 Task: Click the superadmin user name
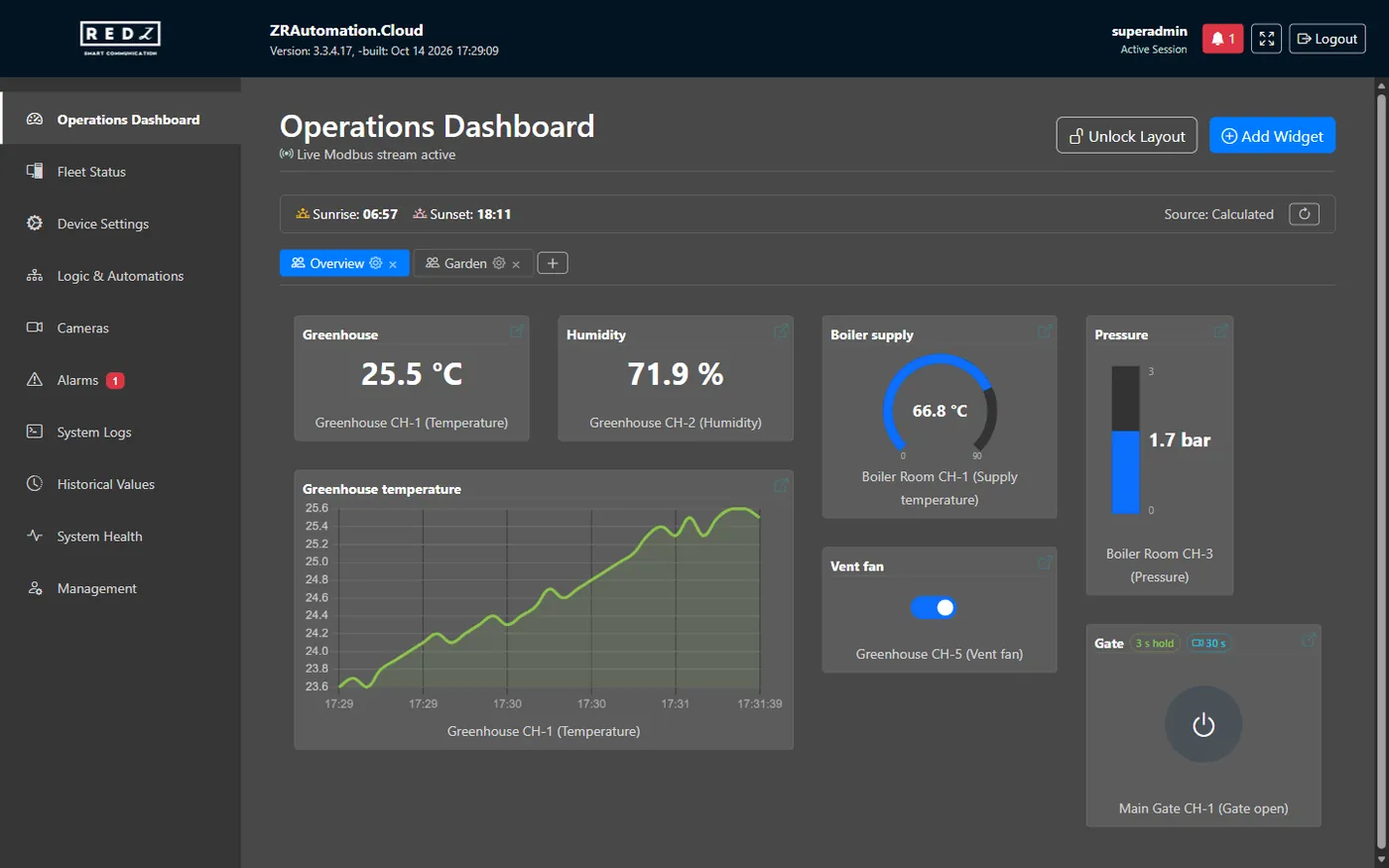(1149, 31)
